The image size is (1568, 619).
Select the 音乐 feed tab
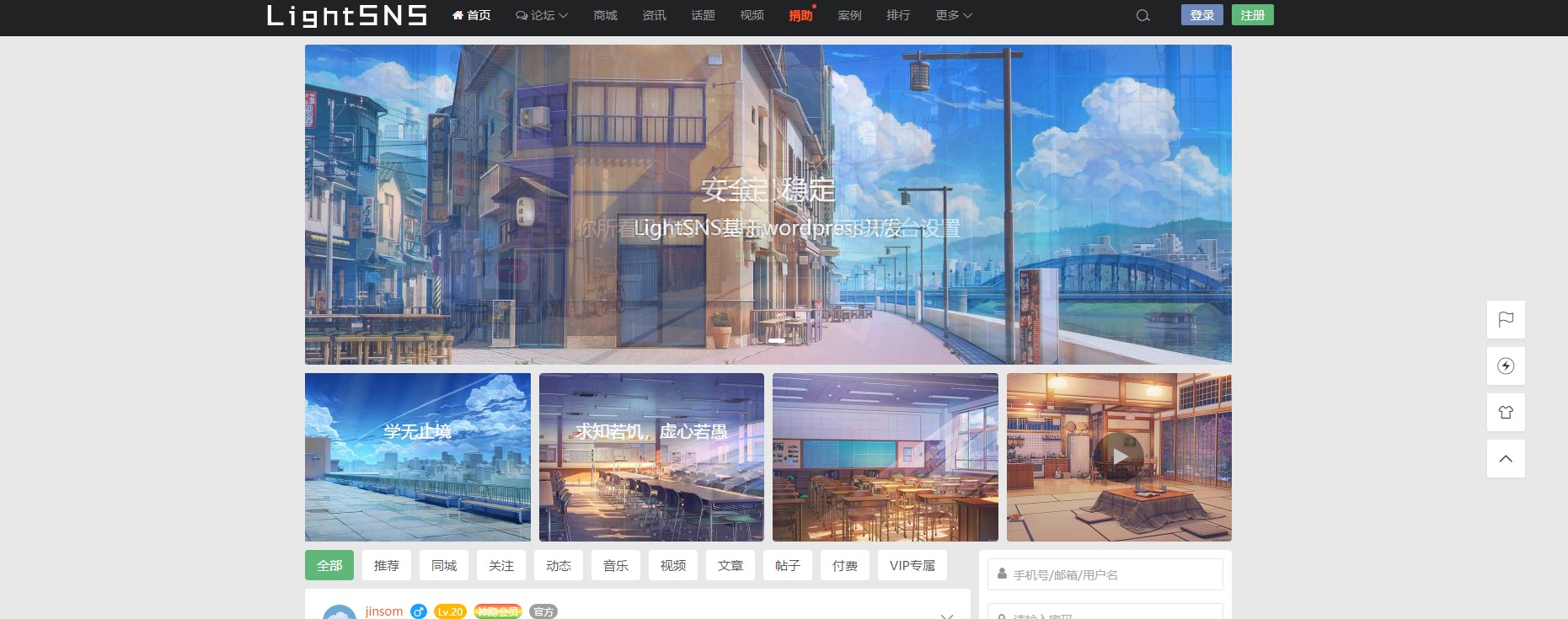(x=616, y=565)
